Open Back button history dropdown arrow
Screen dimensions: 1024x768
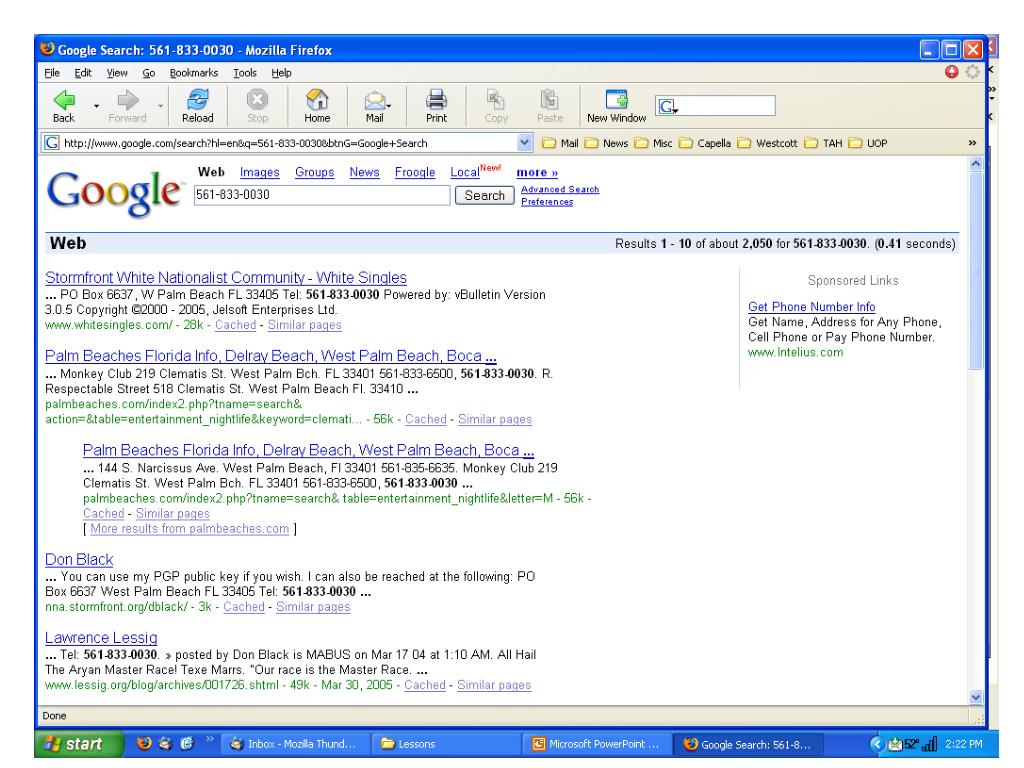[97, 106]
